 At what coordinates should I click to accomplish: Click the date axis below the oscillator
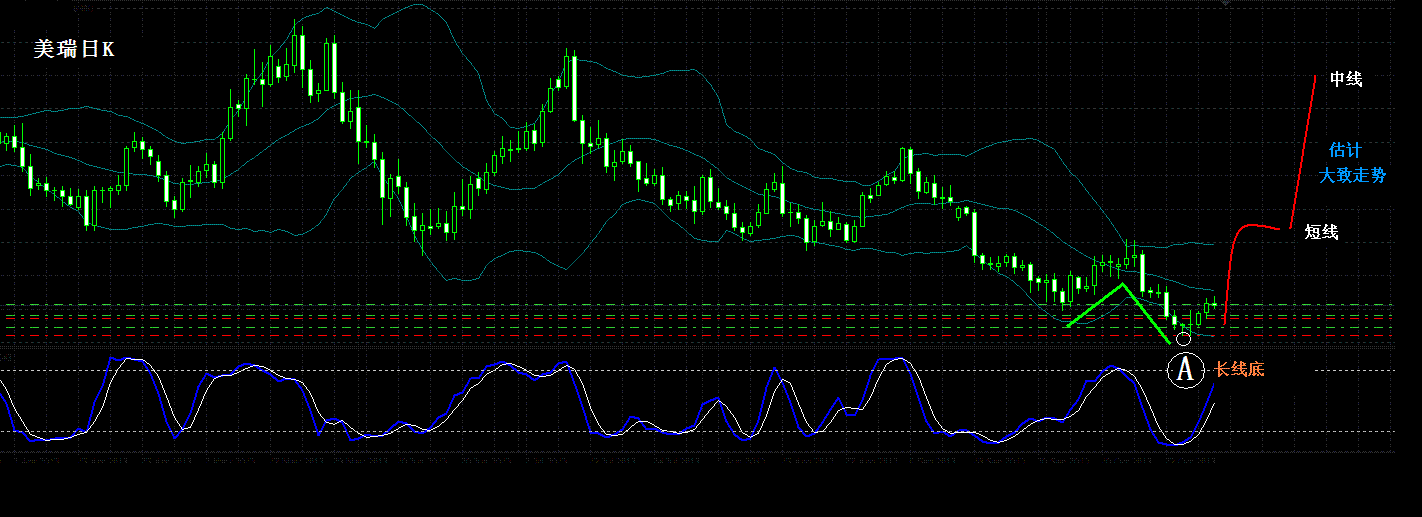pyautogui.click(x=600, y=461)
